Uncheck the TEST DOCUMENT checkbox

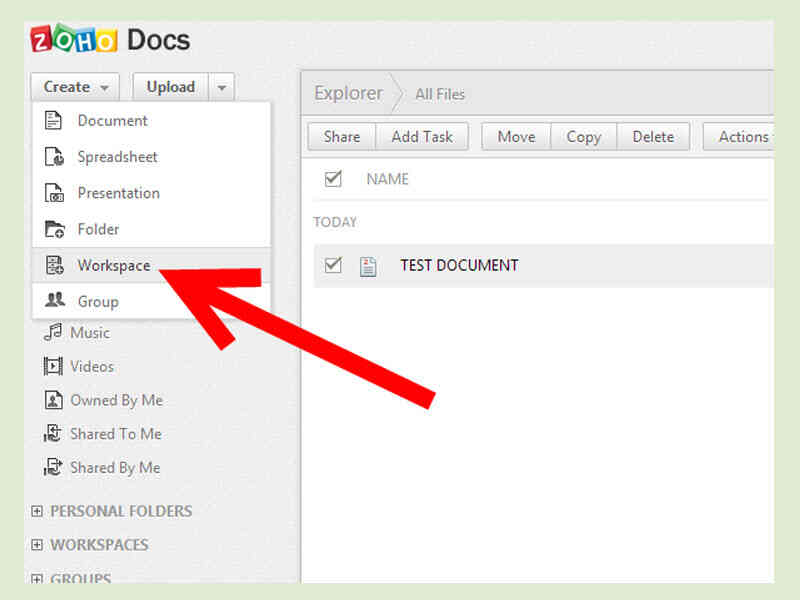[x=332, y=265]
